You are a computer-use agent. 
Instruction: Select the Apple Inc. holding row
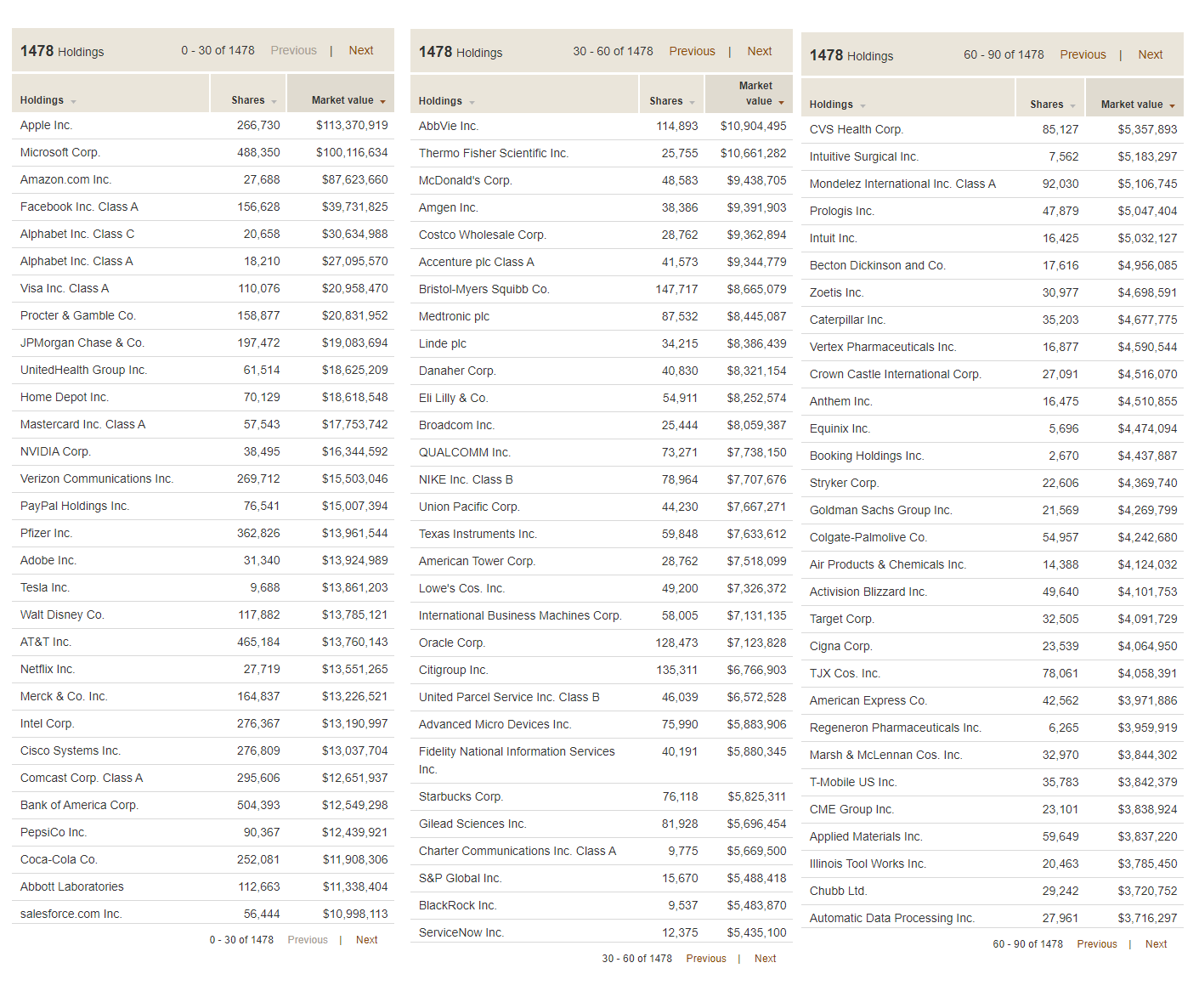tap(47, 126)
